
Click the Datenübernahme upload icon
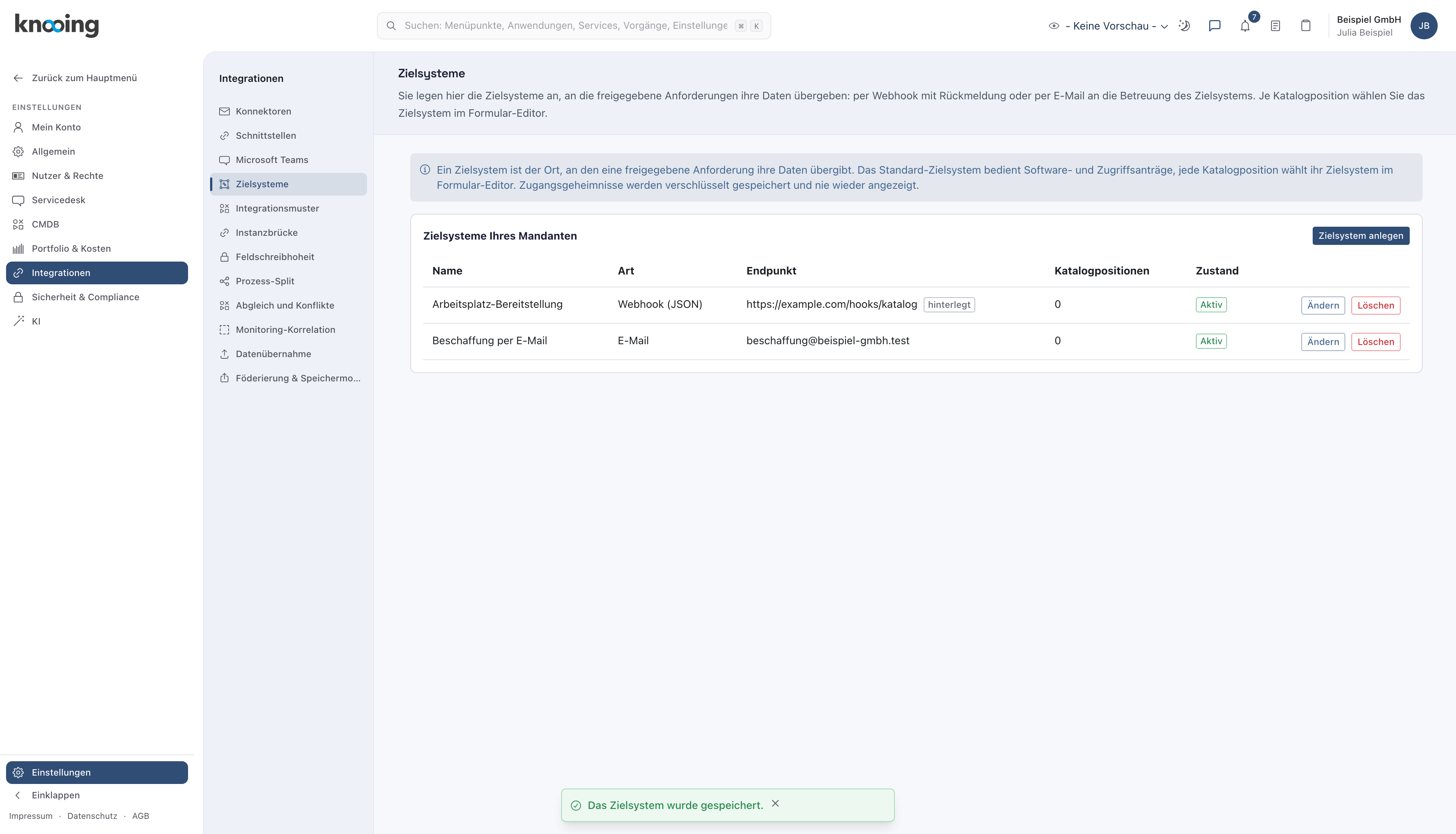coord(224,354)
